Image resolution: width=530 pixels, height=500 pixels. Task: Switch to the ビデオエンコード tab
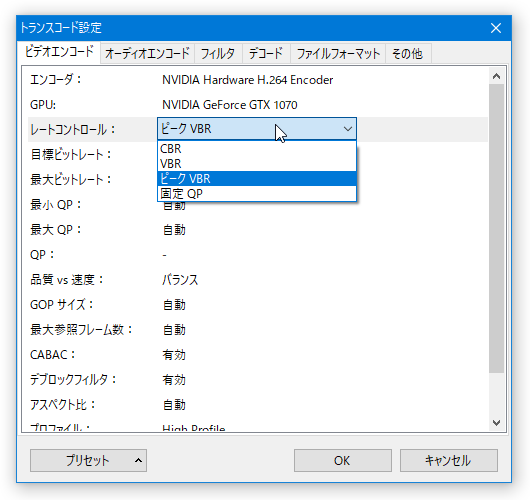pyautogui.click(x=59, y=52)
